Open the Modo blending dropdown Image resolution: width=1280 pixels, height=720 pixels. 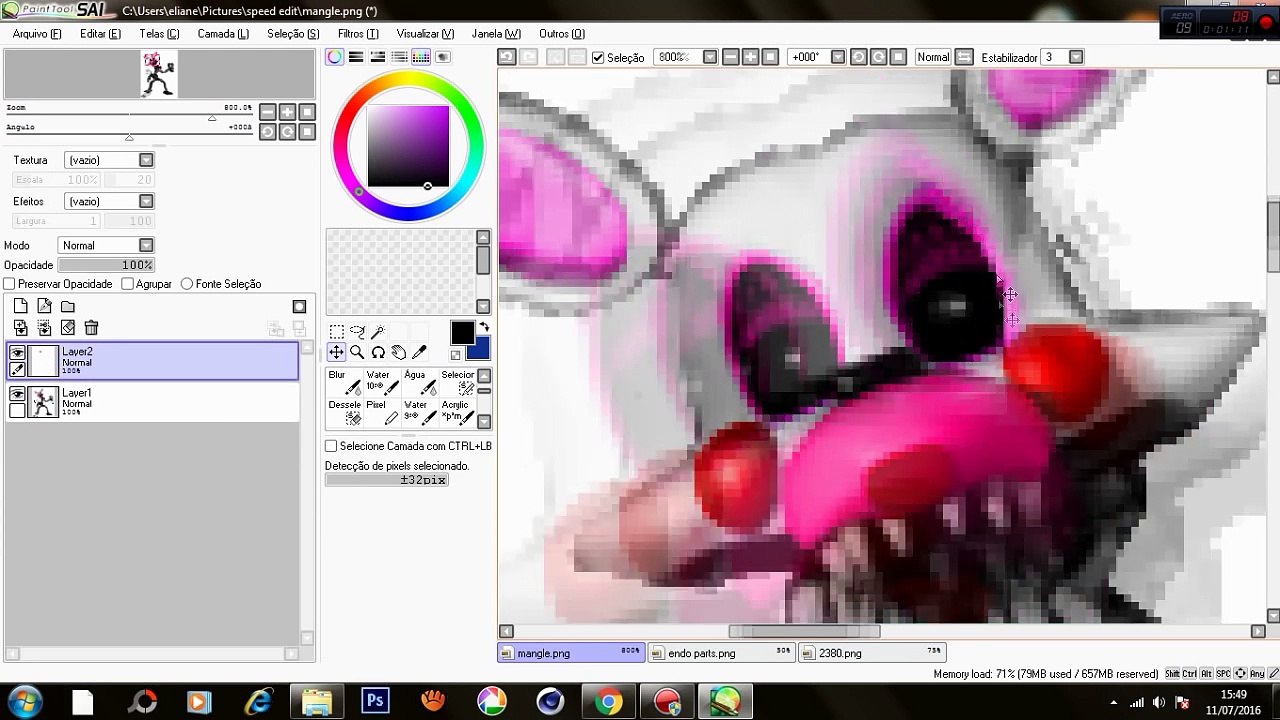[x=146, y=245]
